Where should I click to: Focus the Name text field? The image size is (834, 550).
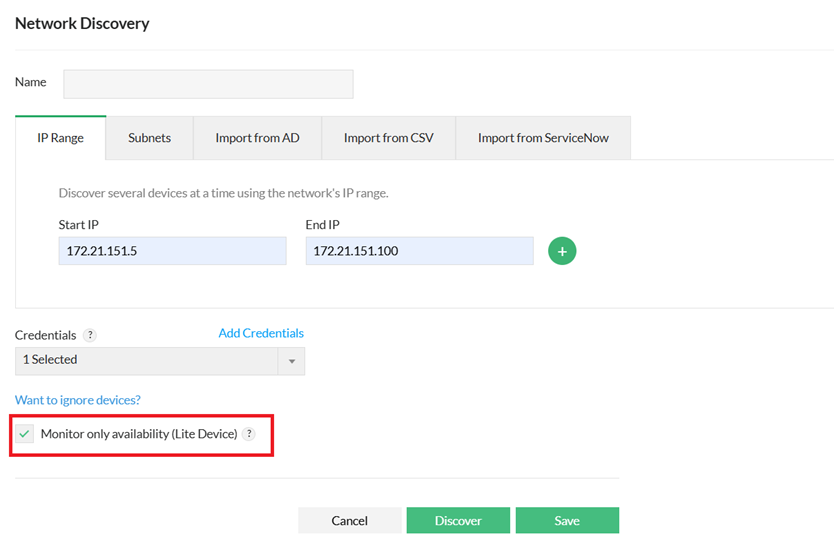tap(208, 84)
